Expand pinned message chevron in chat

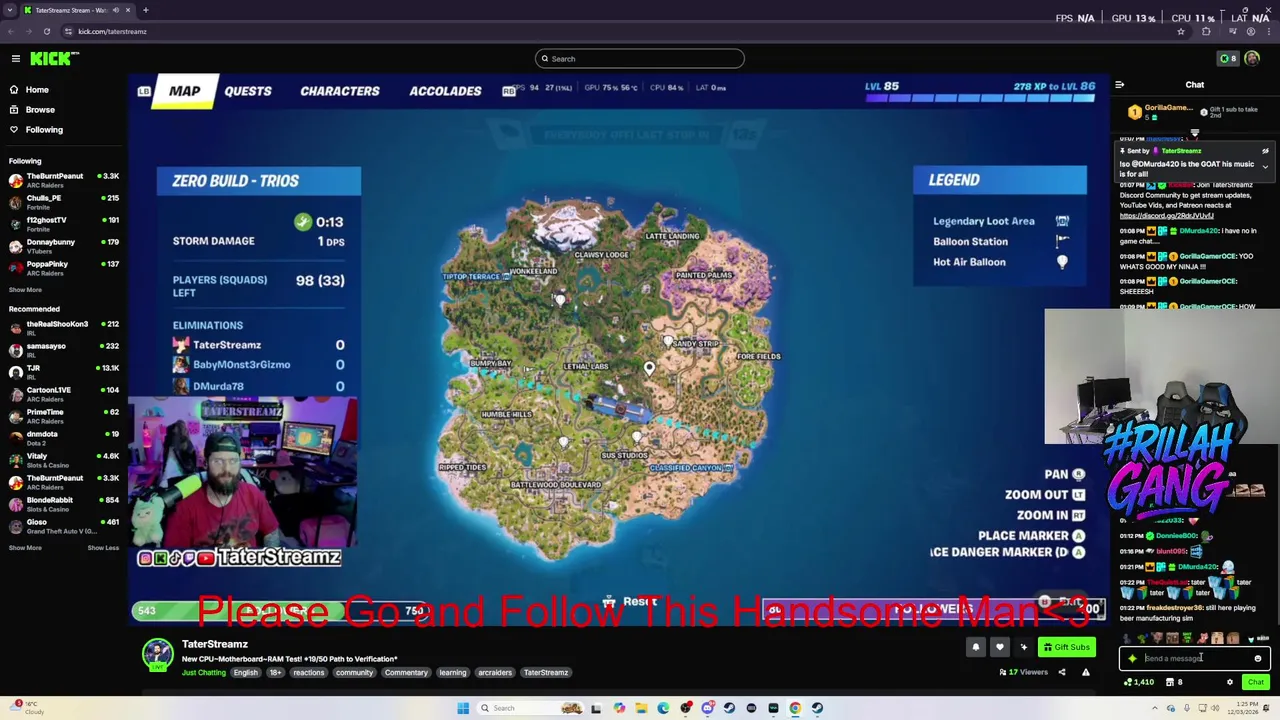pyautogui.click(x=1265, y=166)
